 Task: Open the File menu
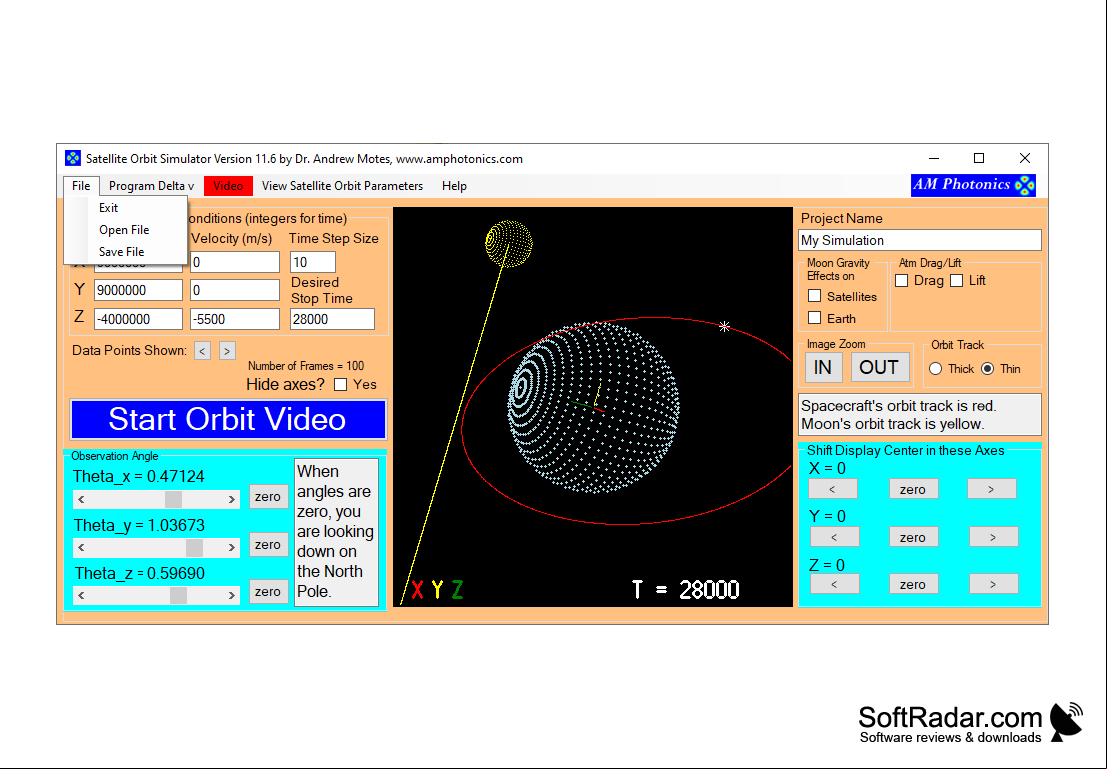click(81, 186)
